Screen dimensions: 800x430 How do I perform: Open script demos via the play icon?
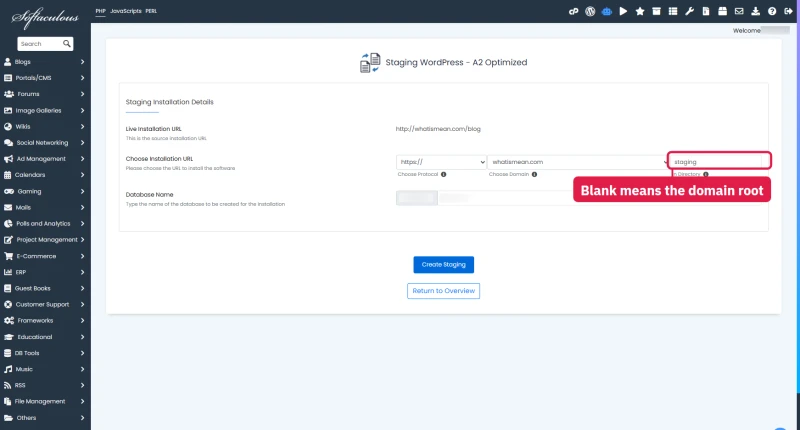click(x=623, y=11)
